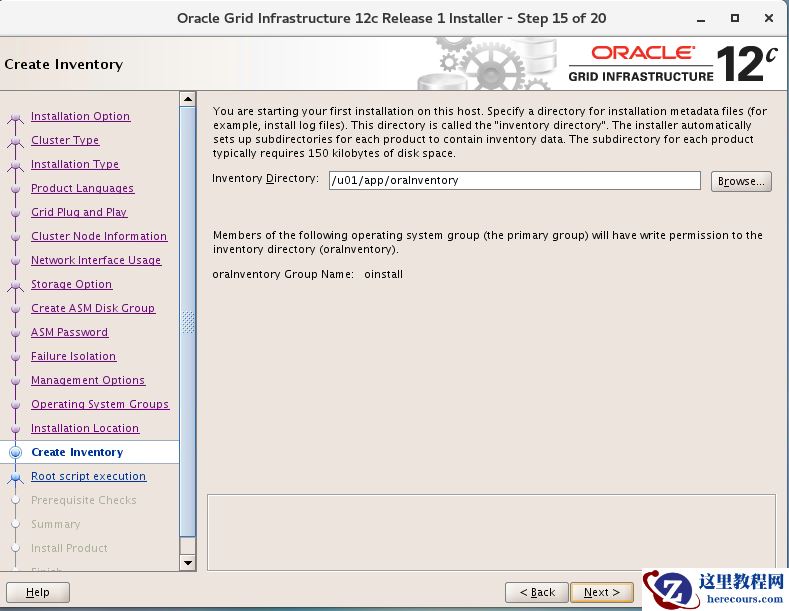Click the disabled Install Product step
Viewport: 789px width, 611px height.
[69, 548]
